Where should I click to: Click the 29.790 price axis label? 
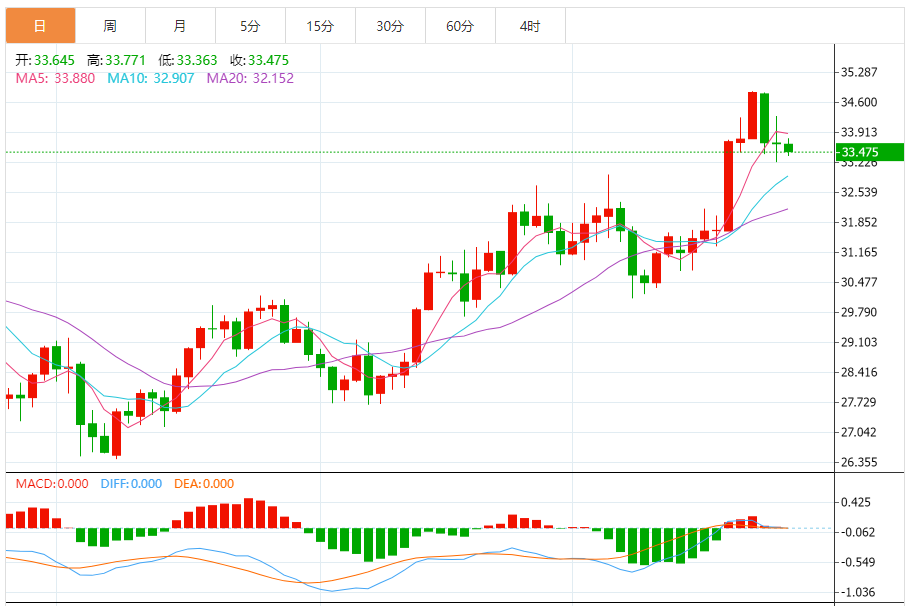click(859, 312)
